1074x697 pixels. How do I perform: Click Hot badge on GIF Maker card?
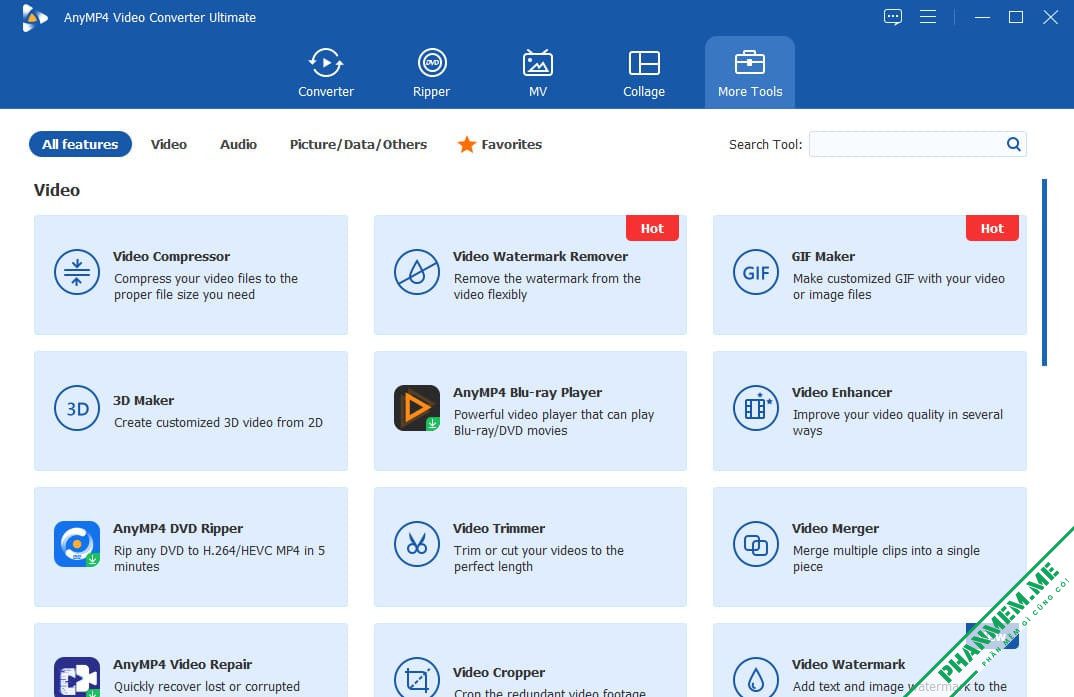(992, 228)
